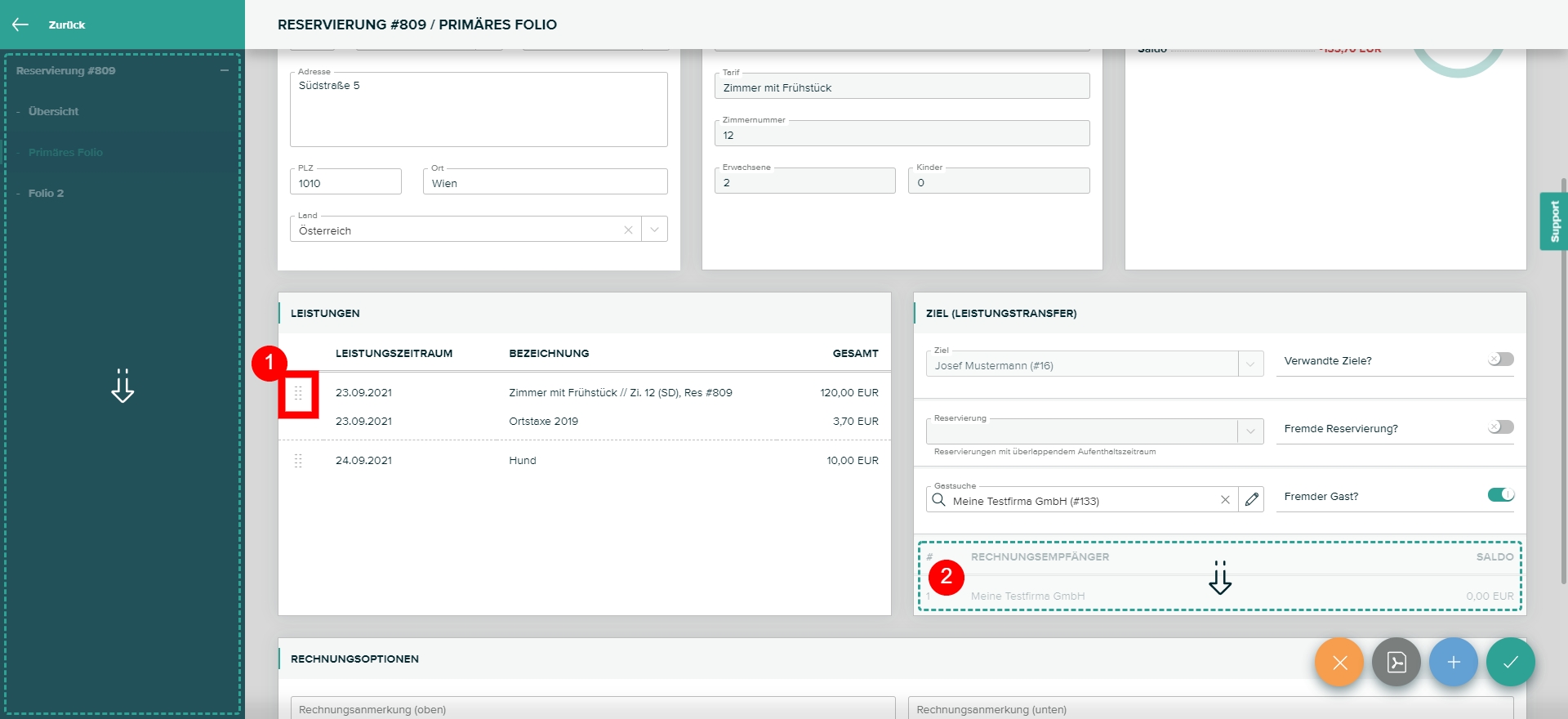Grab the drag handle of Hund row
This screenshot has height=719, width=1568.
pyautogui.click(x=298, y=461)
